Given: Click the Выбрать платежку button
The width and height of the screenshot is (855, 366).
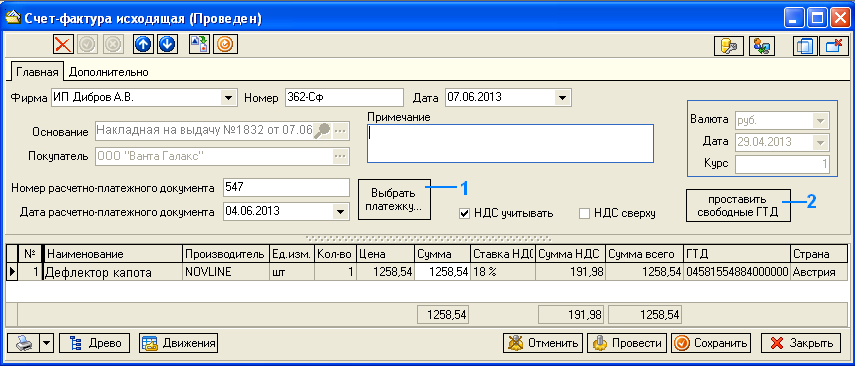Looking at the screenshot, I should 394,200.
